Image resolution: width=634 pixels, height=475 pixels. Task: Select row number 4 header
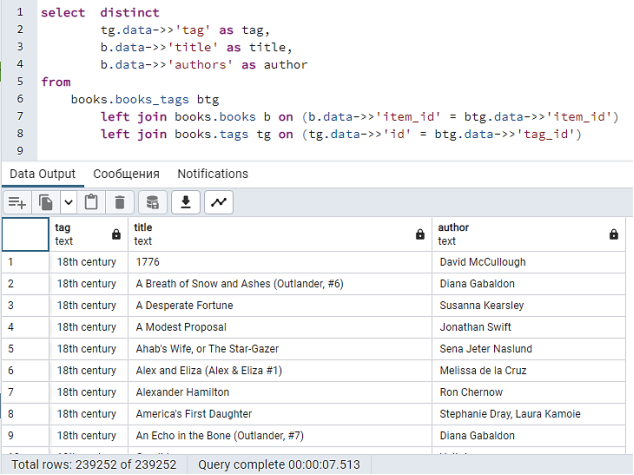[25, 327]
